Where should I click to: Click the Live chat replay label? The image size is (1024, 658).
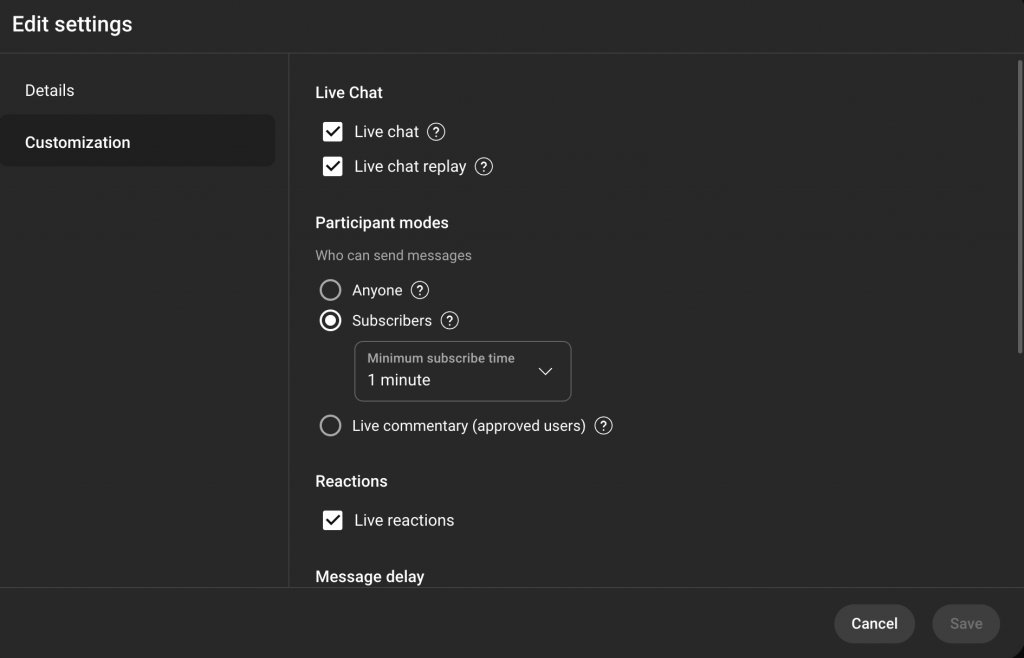click(410, 167)
